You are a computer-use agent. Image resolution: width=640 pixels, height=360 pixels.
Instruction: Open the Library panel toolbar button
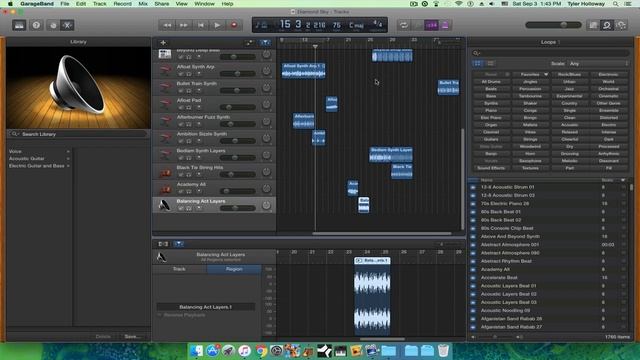tap(19, 25)
